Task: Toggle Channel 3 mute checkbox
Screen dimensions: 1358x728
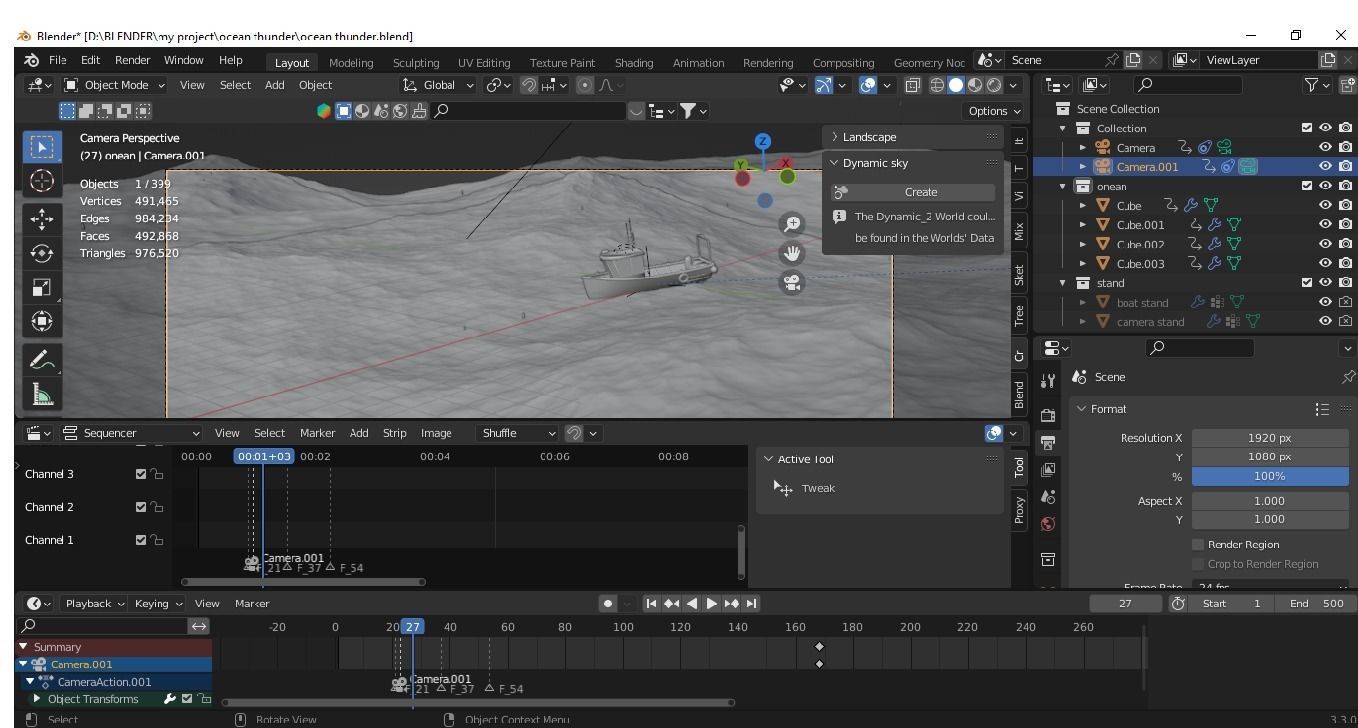Action: coord(141,474)
